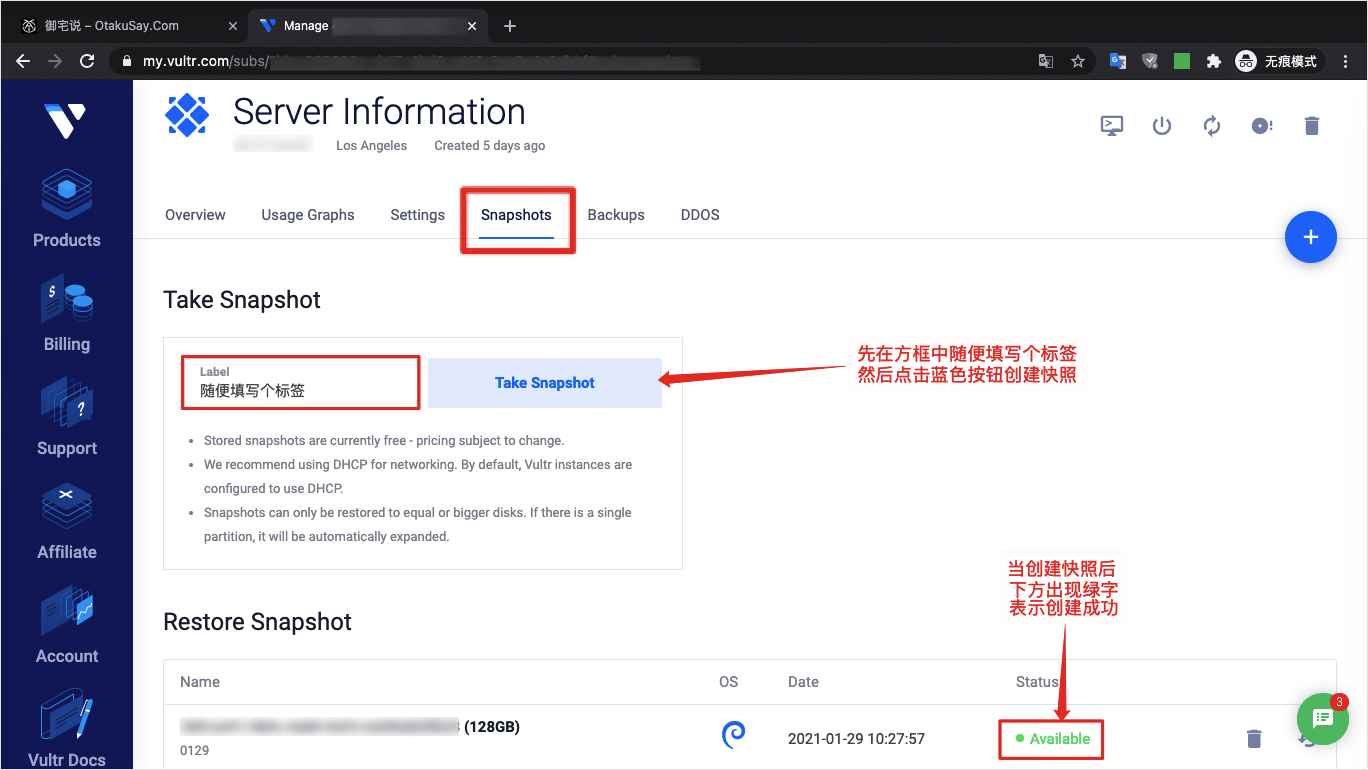Open the Products sidebar section
This screenshot has height=770, width=1368.
click(x=66, y=208)
